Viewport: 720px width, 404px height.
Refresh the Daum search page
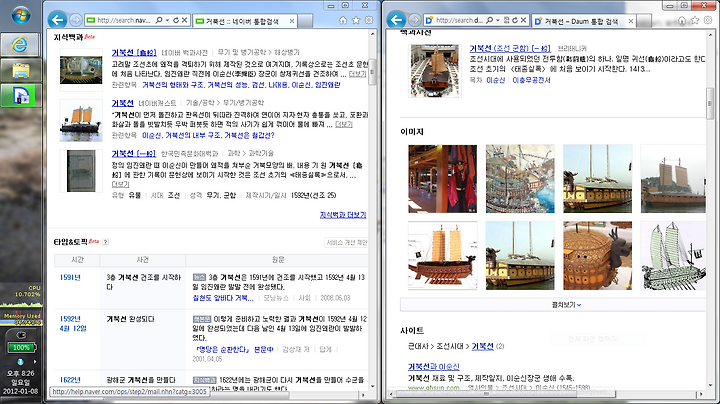pos(515,20)
